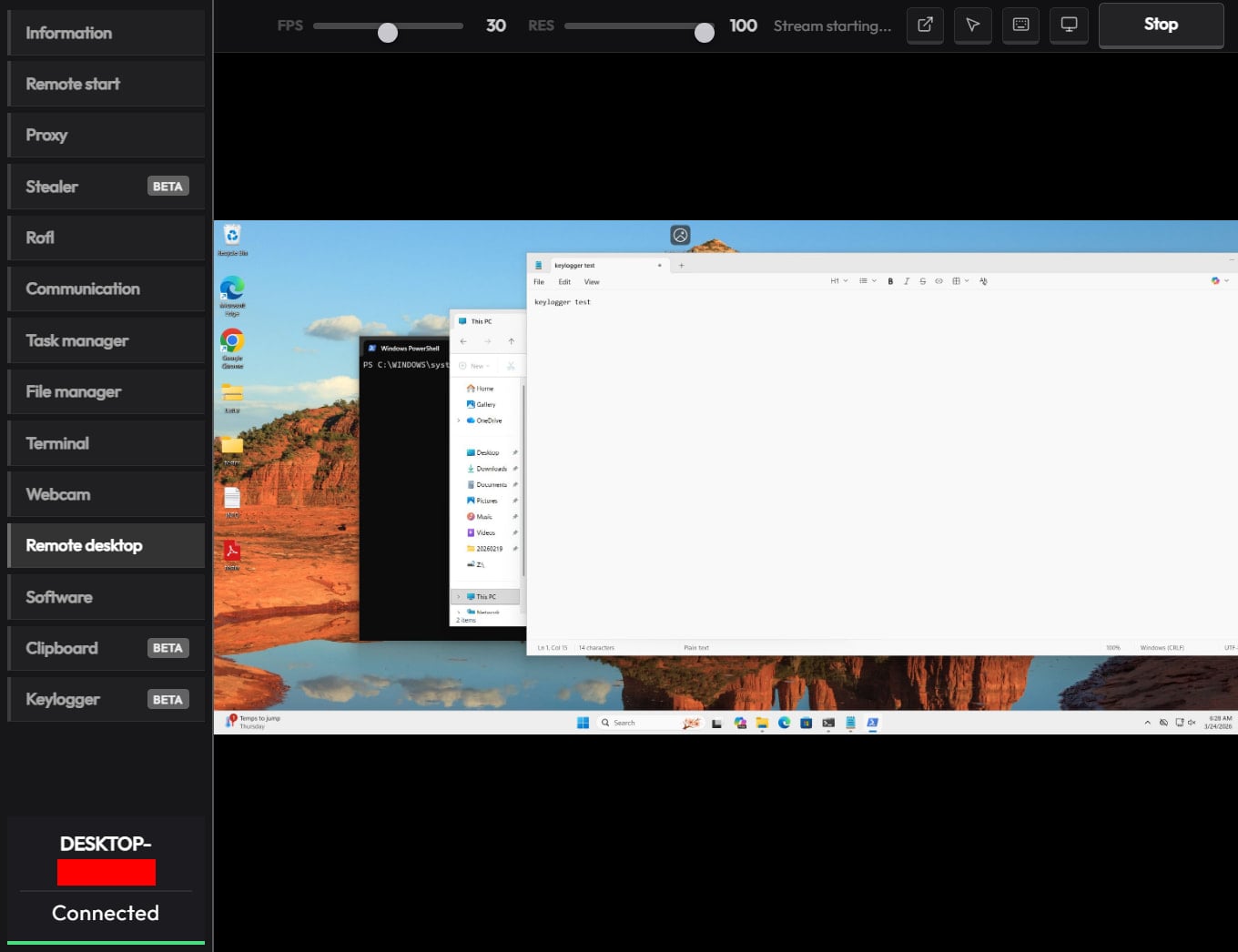Apply italic formatting in Notepad
The width and height of the screenshot is (1238, 952).
907,281
